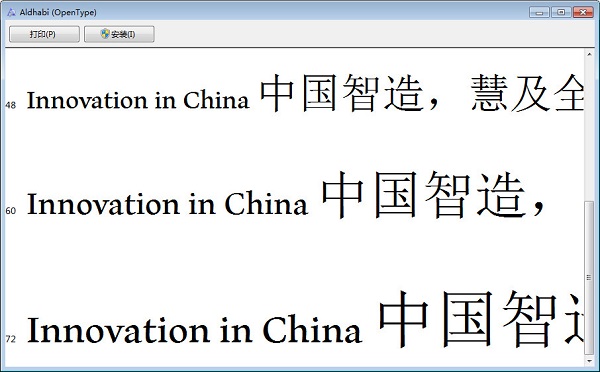600x372 pixels.
Task: Click the 48-point Innovation in China sample
Action: [138, 100]
